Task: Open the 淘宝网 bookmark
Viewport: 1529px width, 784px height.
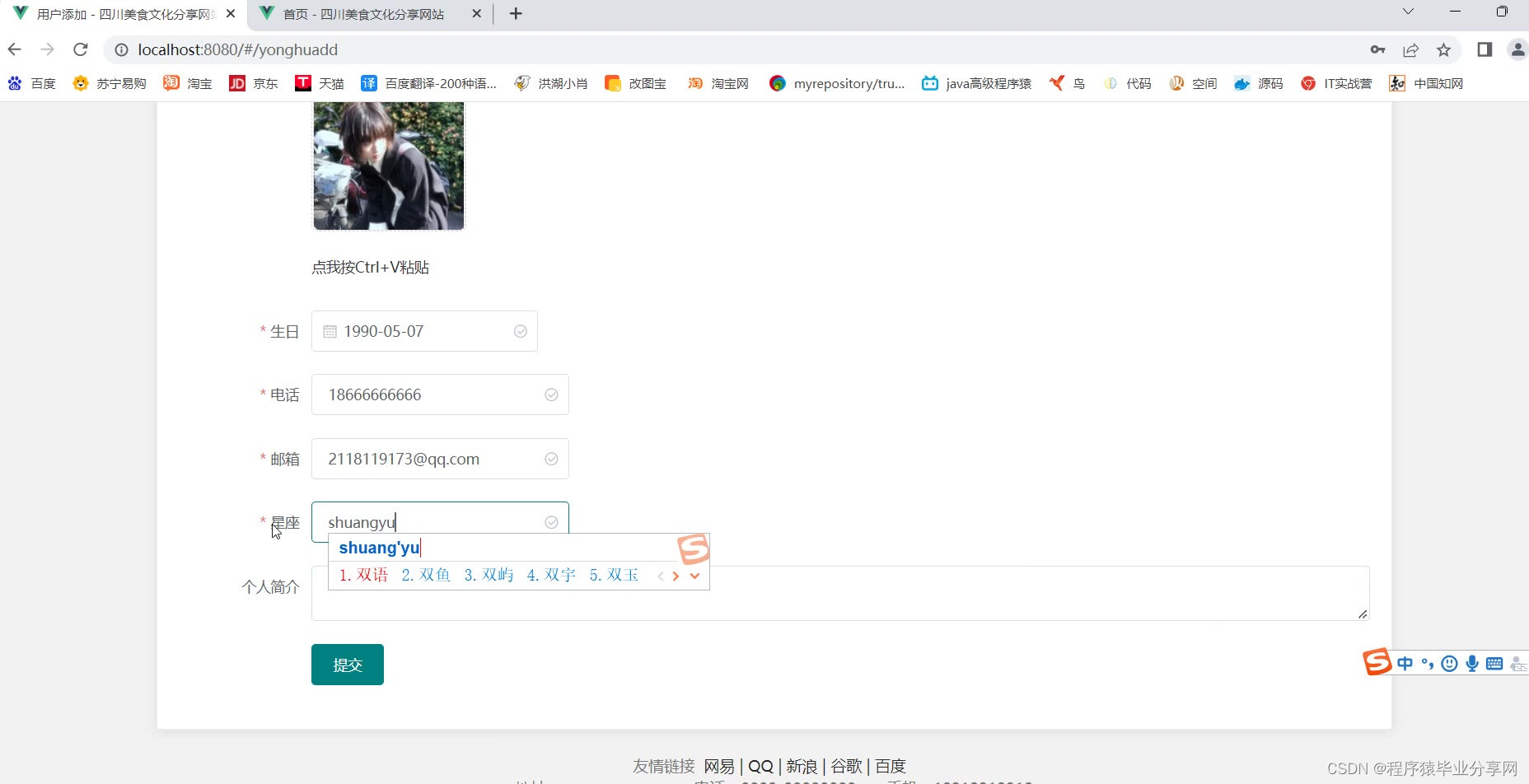Action: [x=718, y=83]
